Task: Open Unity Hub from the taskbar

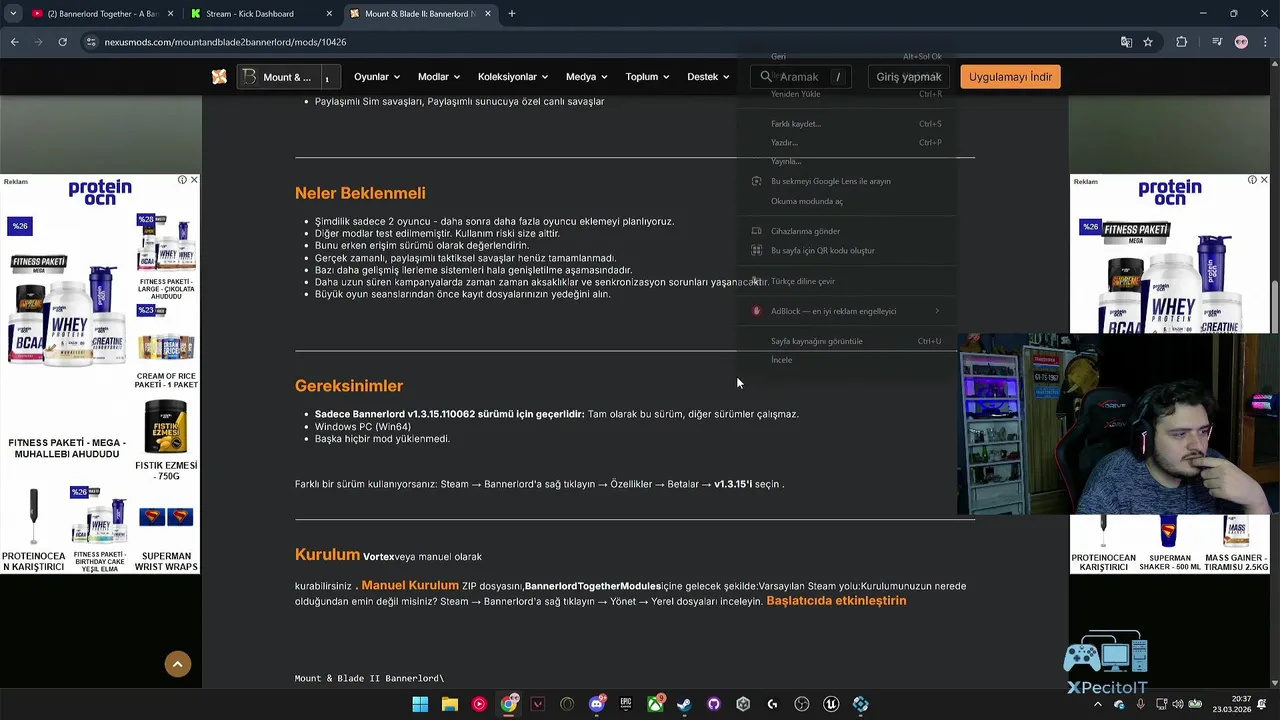Action: tap(743, 704)
